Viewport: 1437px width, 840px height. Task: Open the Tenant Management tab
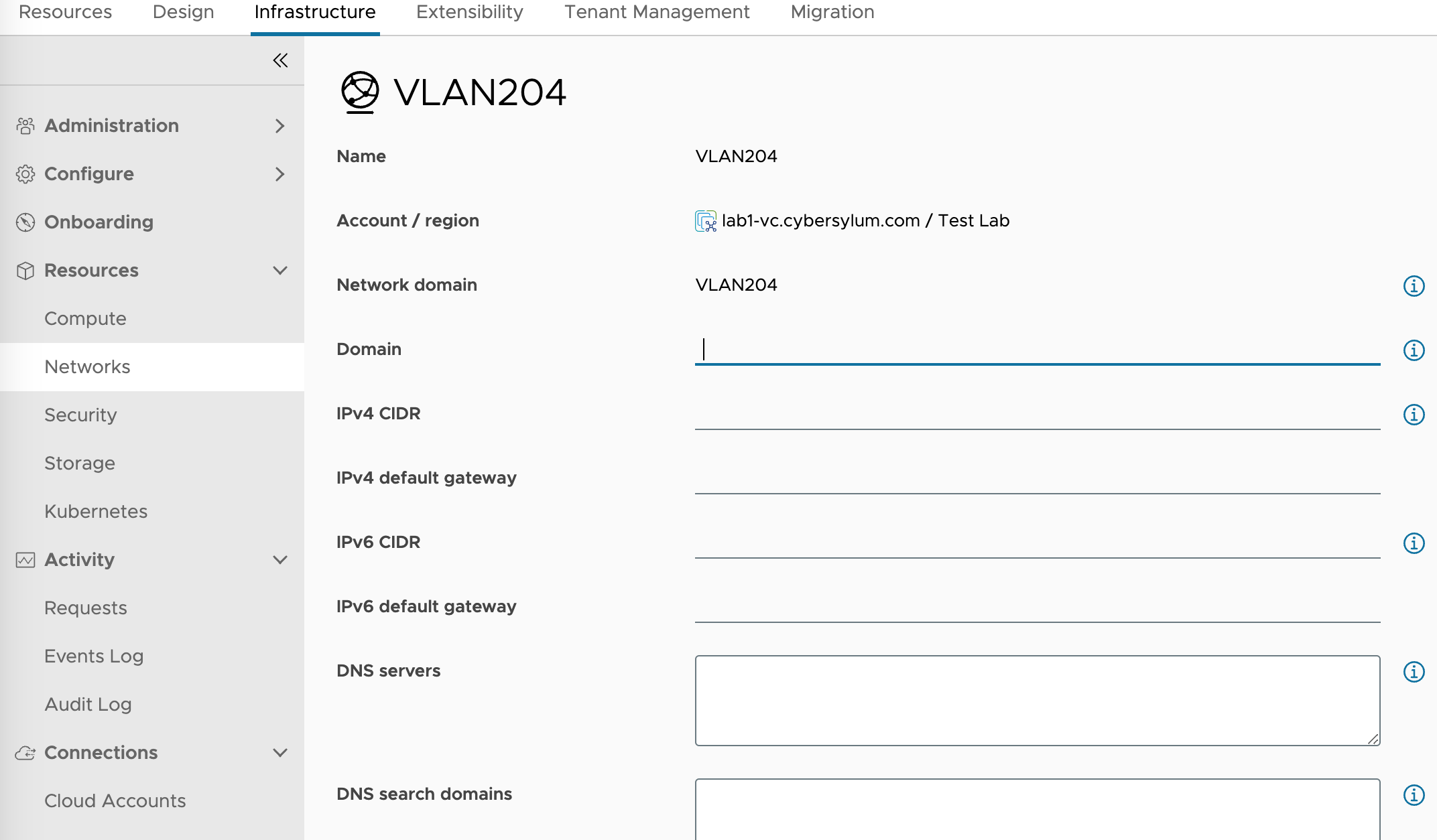657,12
